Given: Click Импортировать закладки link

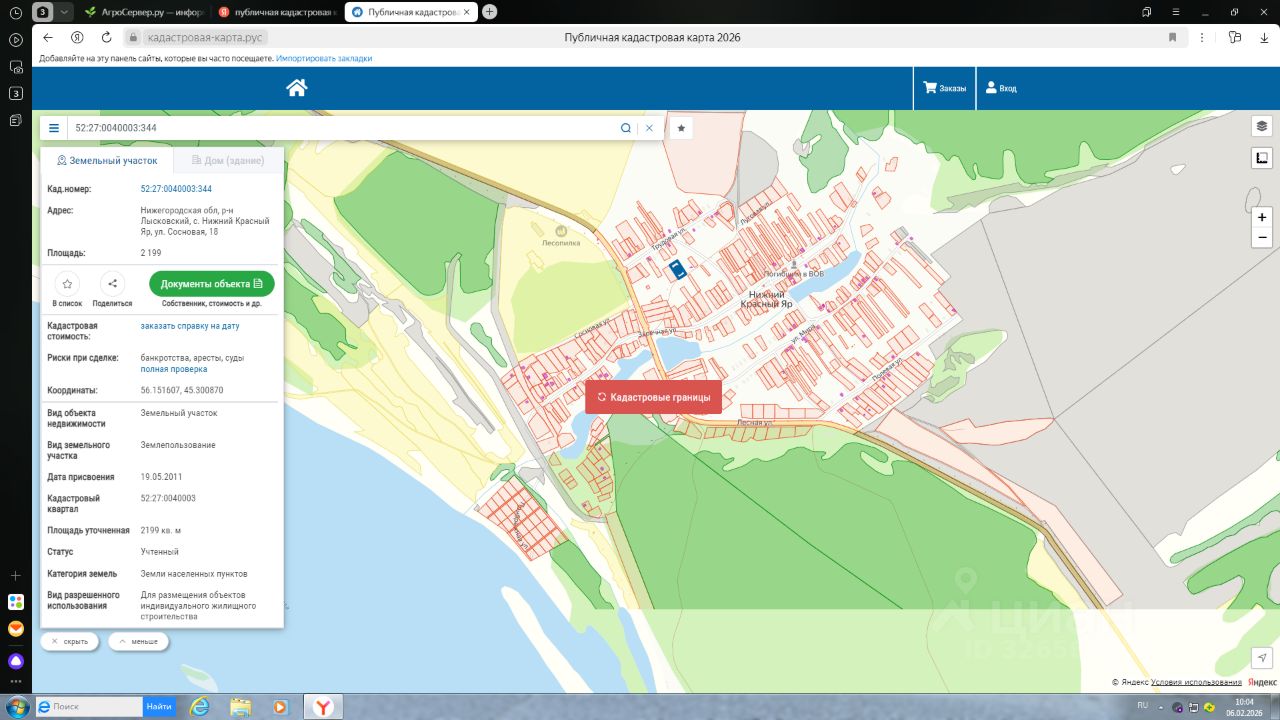Looking at the screenshot, I should click(324, 58).
